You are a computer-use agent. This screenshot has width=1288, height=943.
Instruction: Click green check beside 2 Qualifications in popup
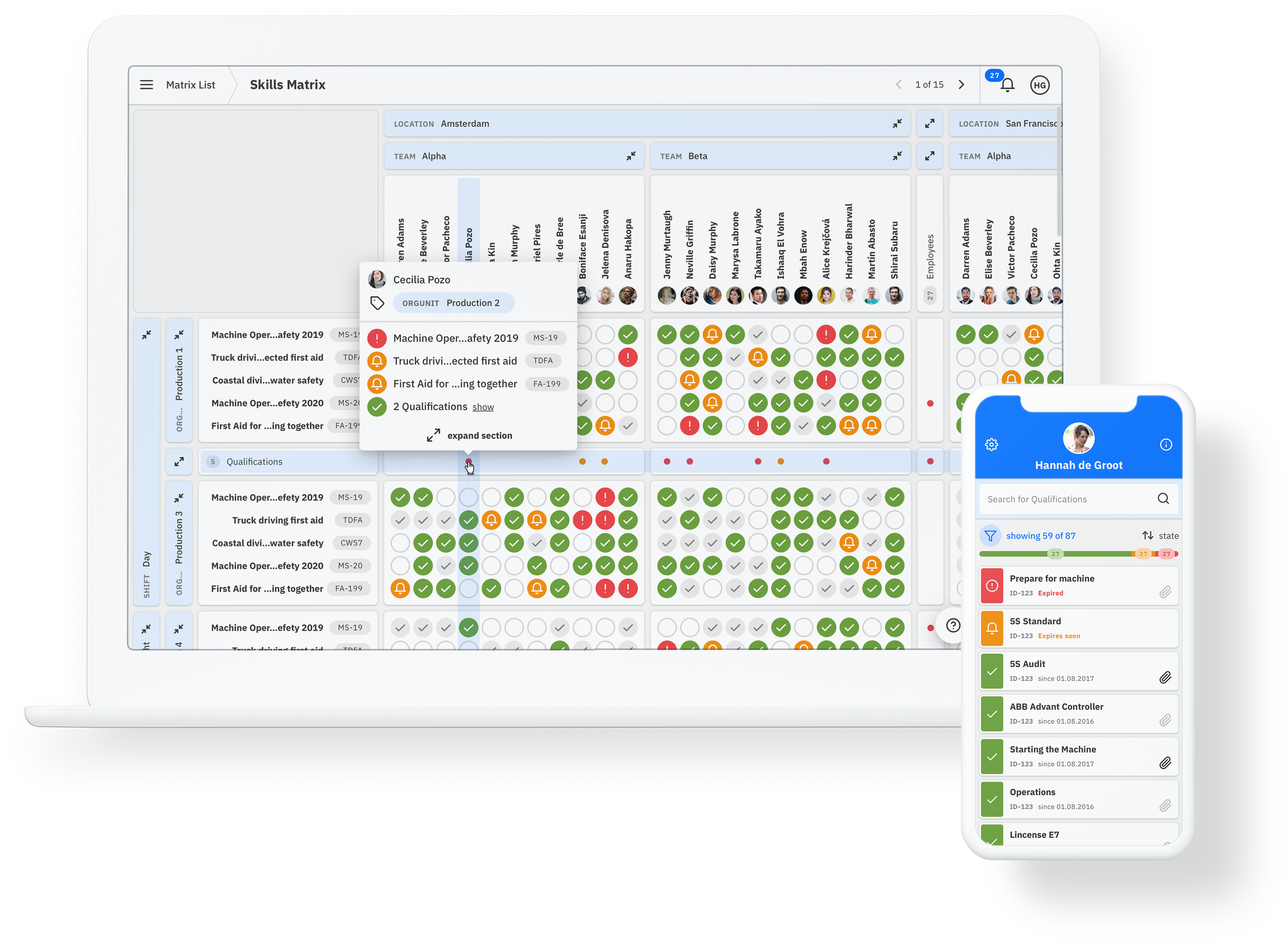377,407
